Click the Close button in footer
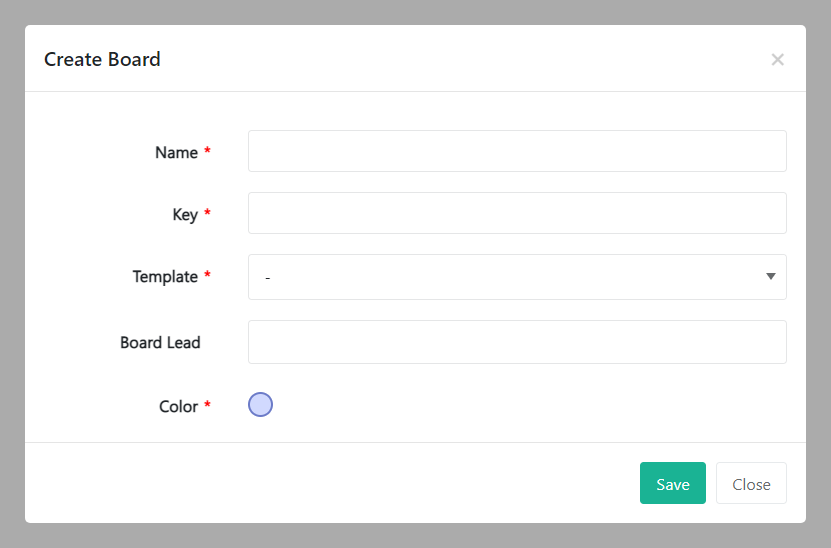The width and height of the screenshot is (831, 548). click(x=751, y=484)
